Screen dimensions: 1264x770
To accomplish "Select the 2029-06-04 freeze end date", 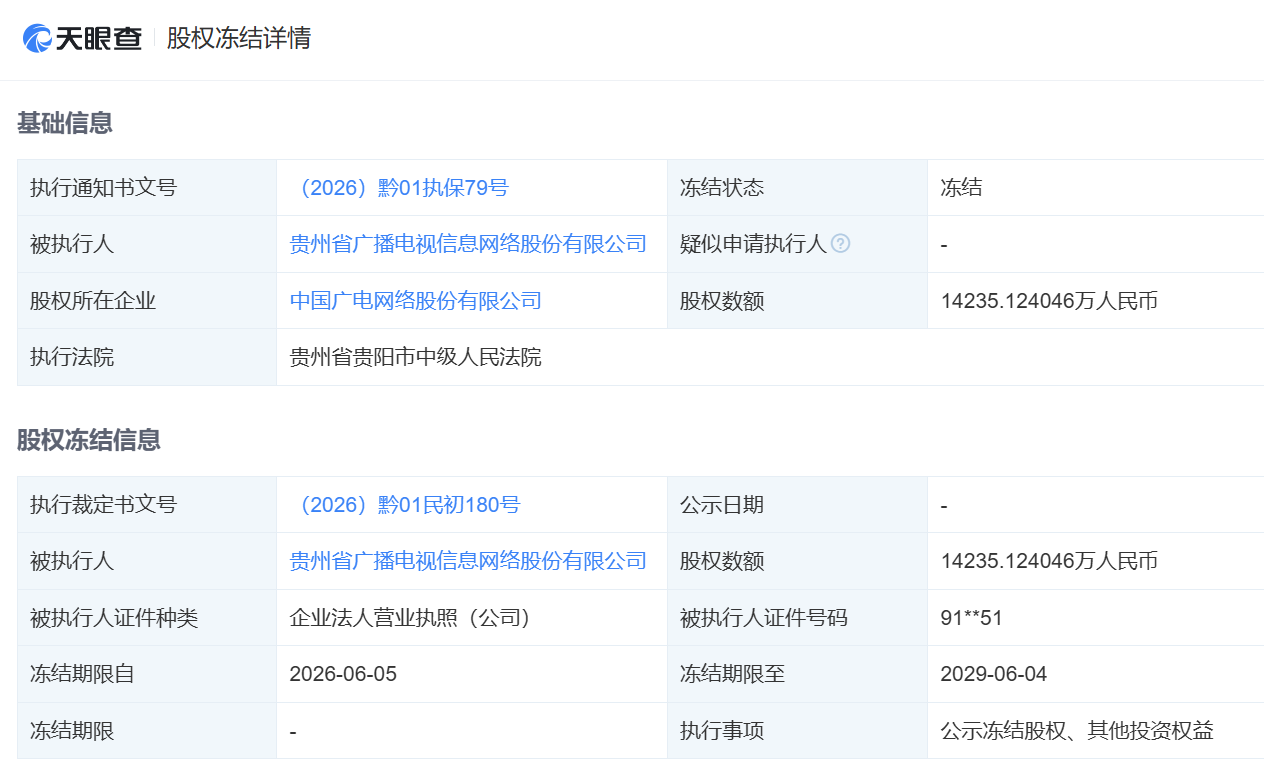I will (x=994, y=674).
